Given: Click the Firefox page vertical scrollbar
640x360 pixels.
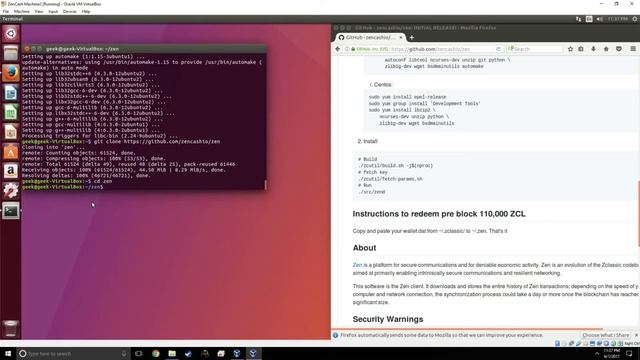Looking at the screenshot, I should pos(638,213).
